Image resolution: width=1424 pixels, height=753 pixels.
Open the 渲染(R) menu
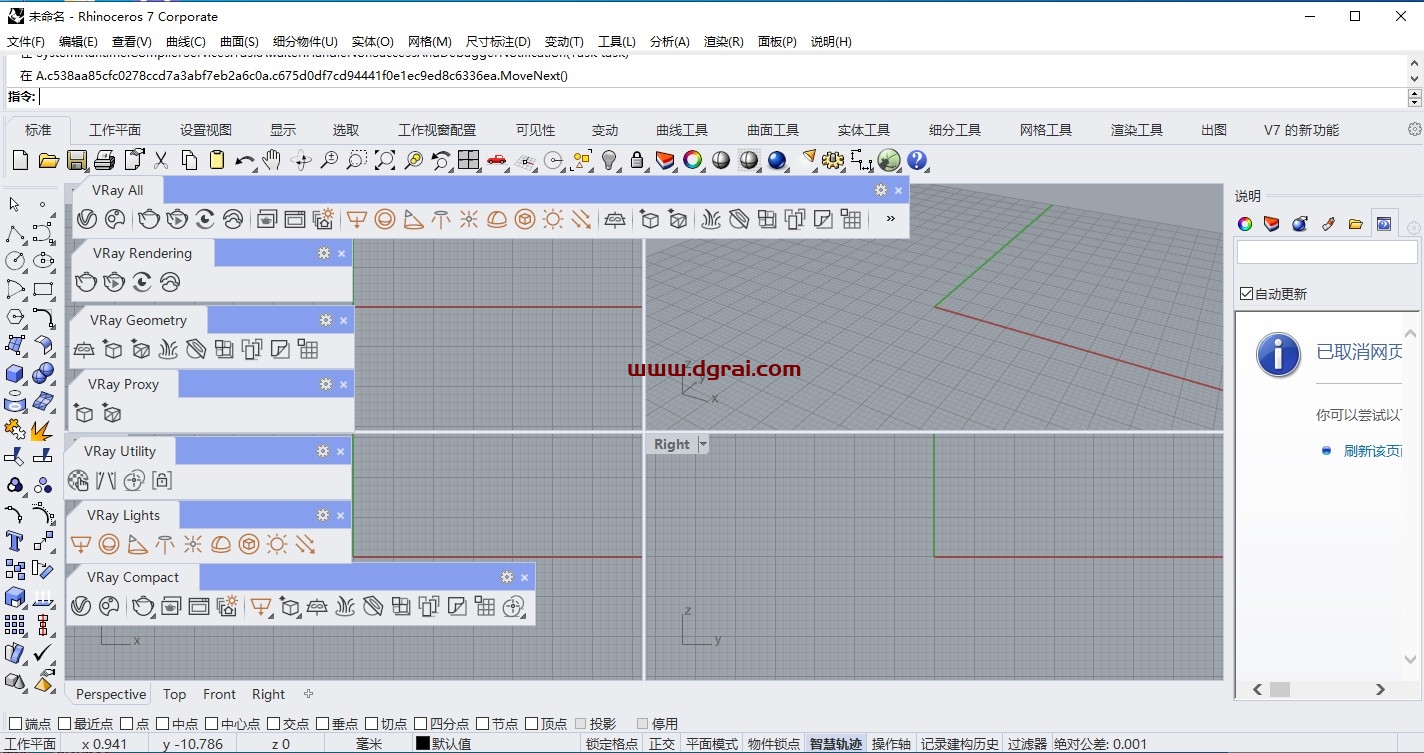[724, 41]
